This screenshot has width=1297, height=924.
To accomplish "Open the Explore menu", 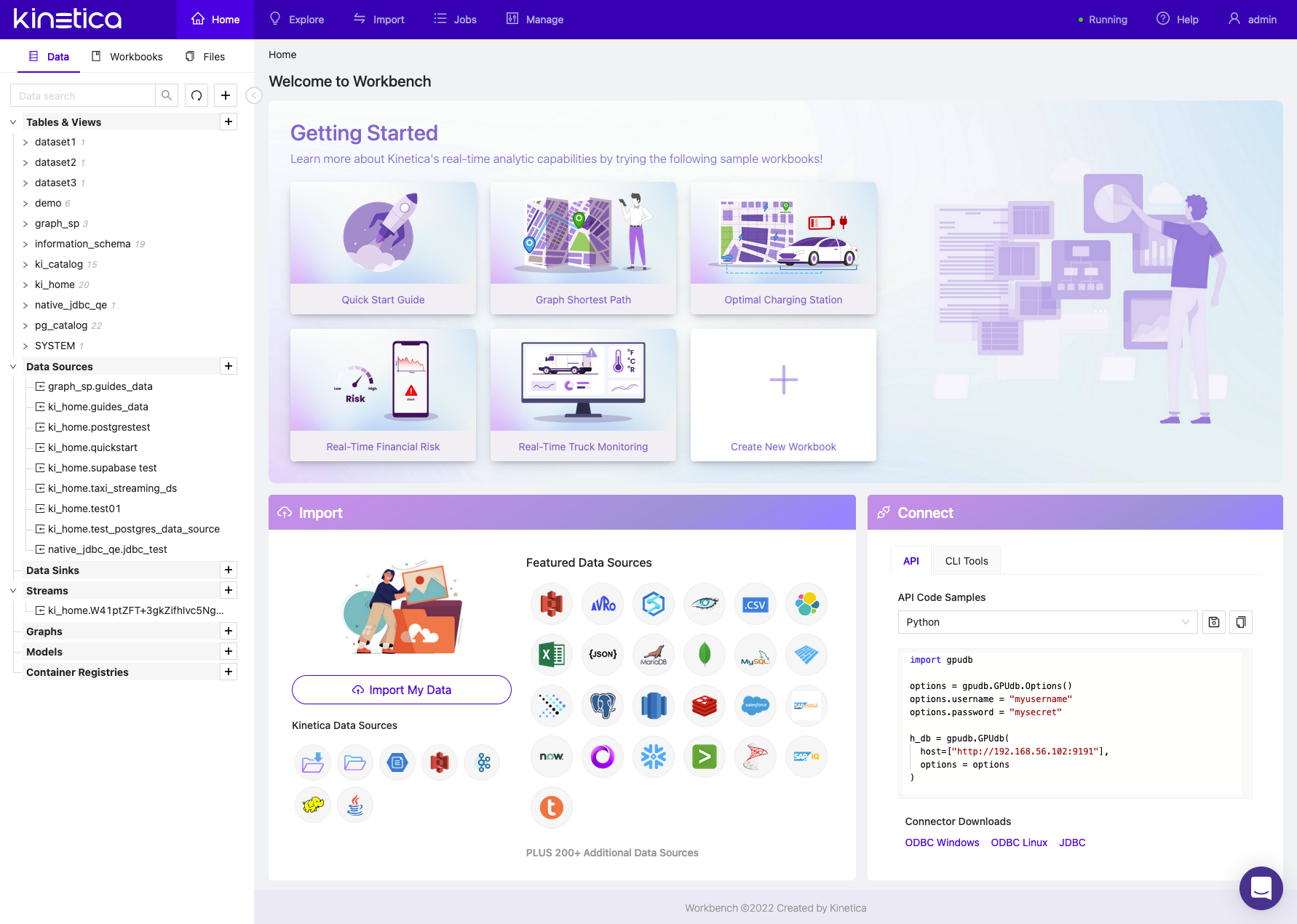I will (296, 20).
